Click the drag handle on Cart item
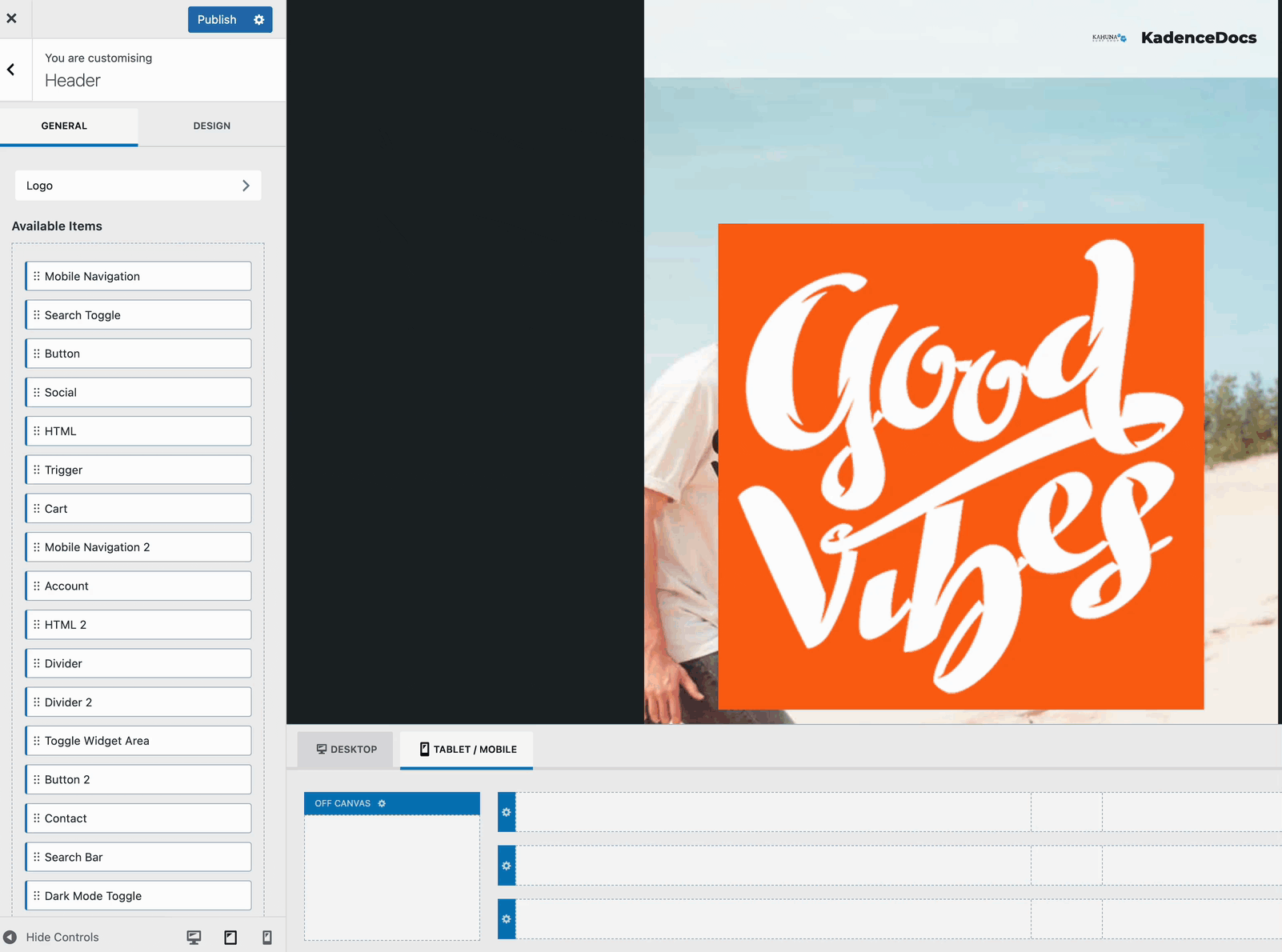This screenshot has width=1282, height=952. pyautogui.click(x=36, y=508)
